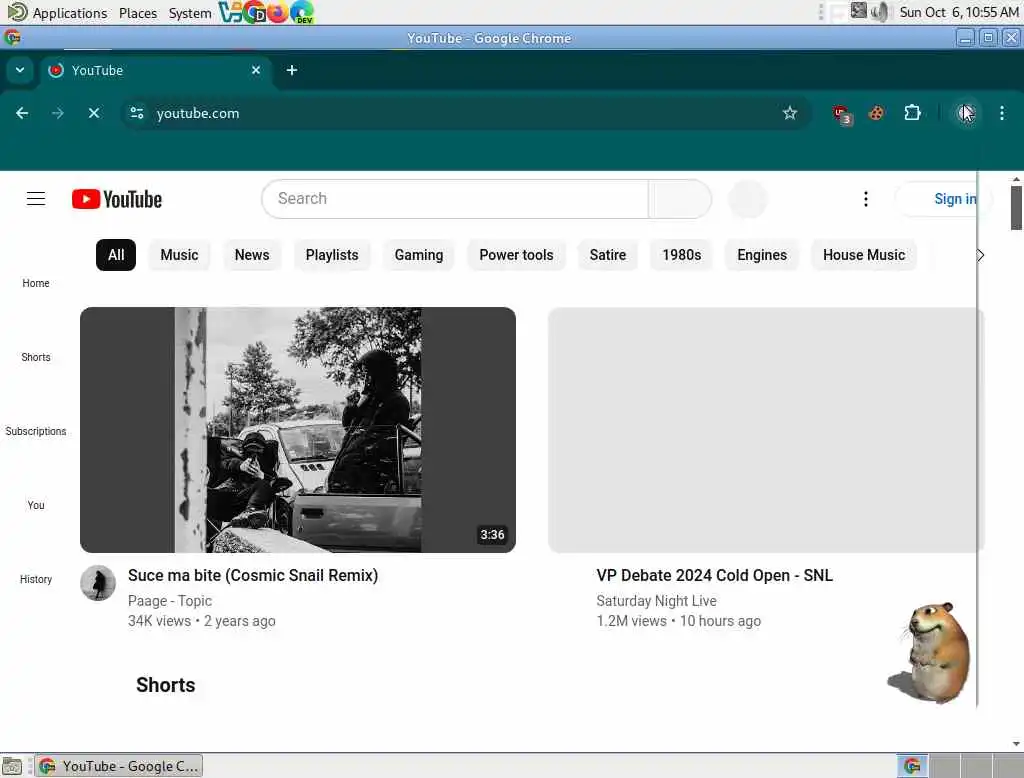Go to Shorts in sidebar

pos(36,357)
